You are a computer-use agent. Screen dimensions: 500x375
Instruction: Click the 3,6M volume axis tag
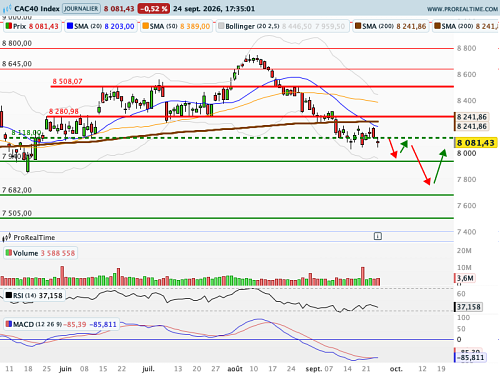point(465,278)
